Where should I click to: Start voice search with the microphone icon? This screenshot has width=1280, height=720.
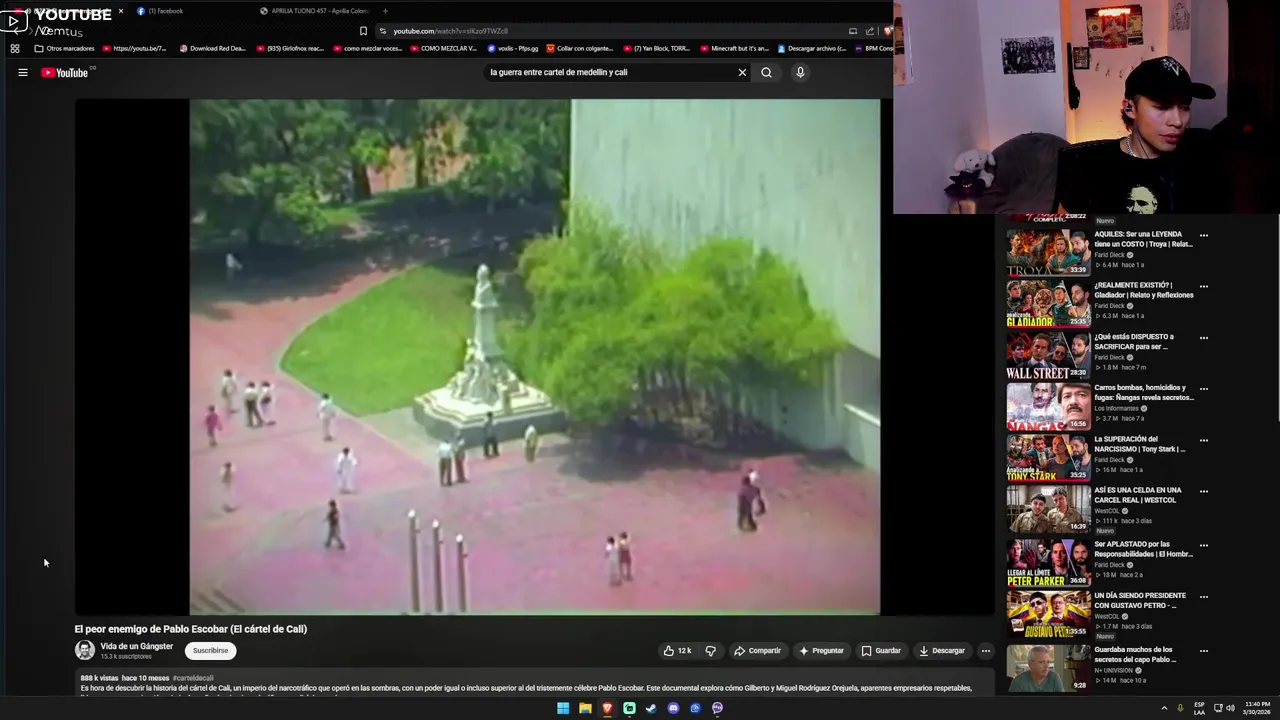pos(800,72)
